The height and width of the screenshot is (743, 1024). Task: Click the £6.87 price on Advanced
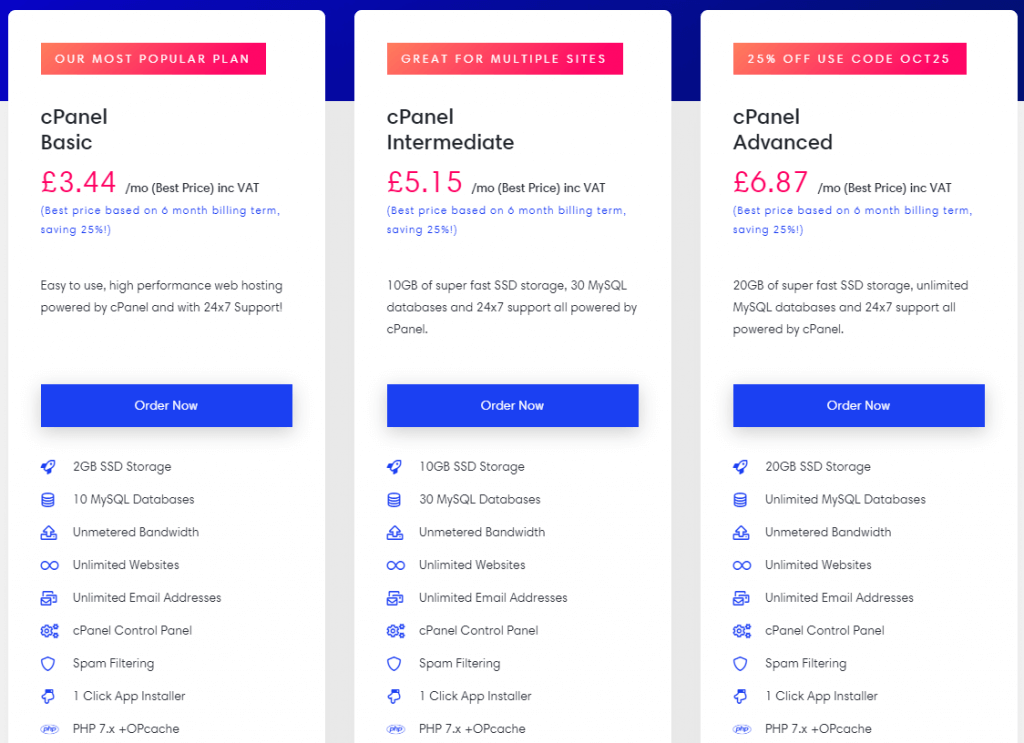[770, 182]
